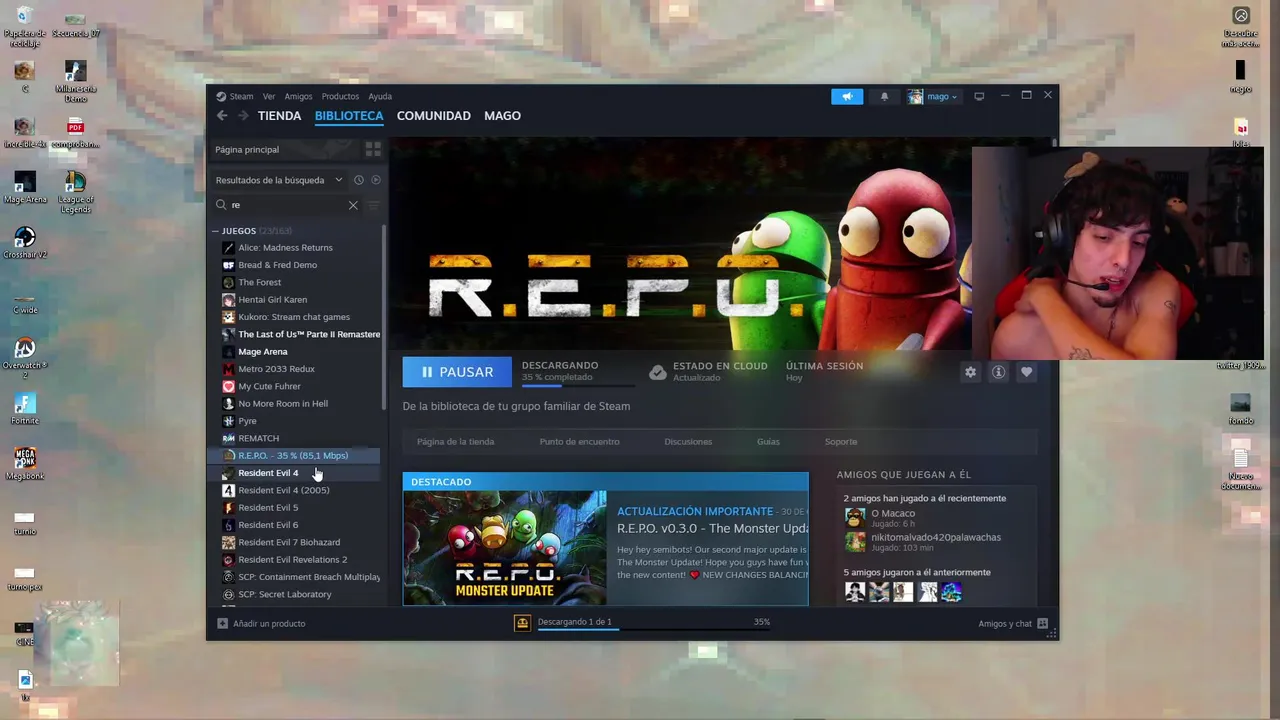Click the Steam logo menu
The image size is (1280, 720).
coord(235,96)
